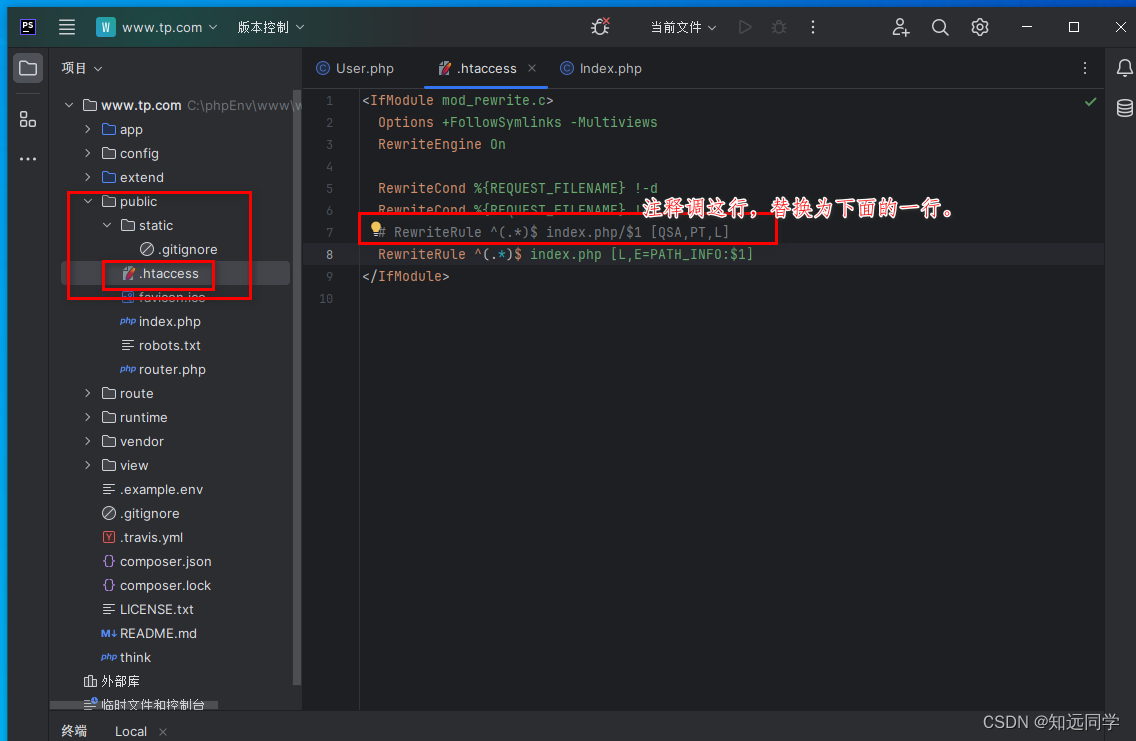Select LICENSE.txt file
The height and width of the screenshot is (741, 1136).
148,609
